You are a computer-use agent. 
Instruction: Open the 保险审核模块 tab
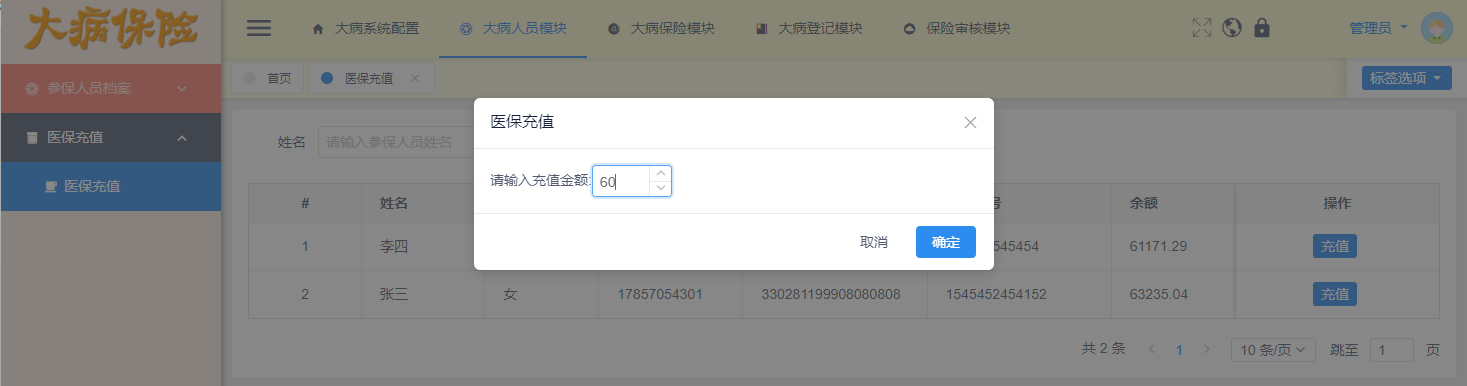(x=956, y=28)
